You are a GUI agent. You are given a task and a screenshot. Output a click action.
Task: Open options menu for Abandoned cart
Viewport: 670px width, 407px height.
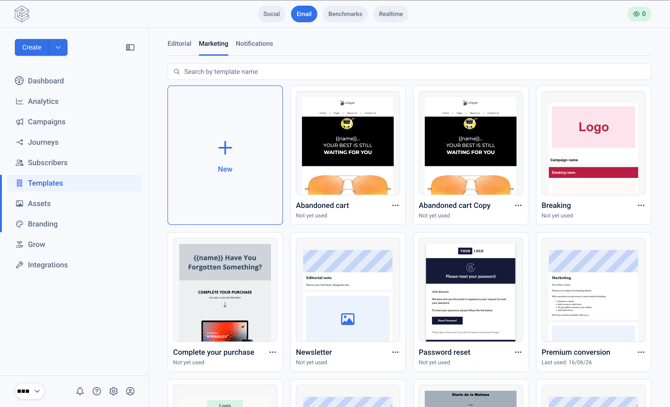[x=395, y=205]
